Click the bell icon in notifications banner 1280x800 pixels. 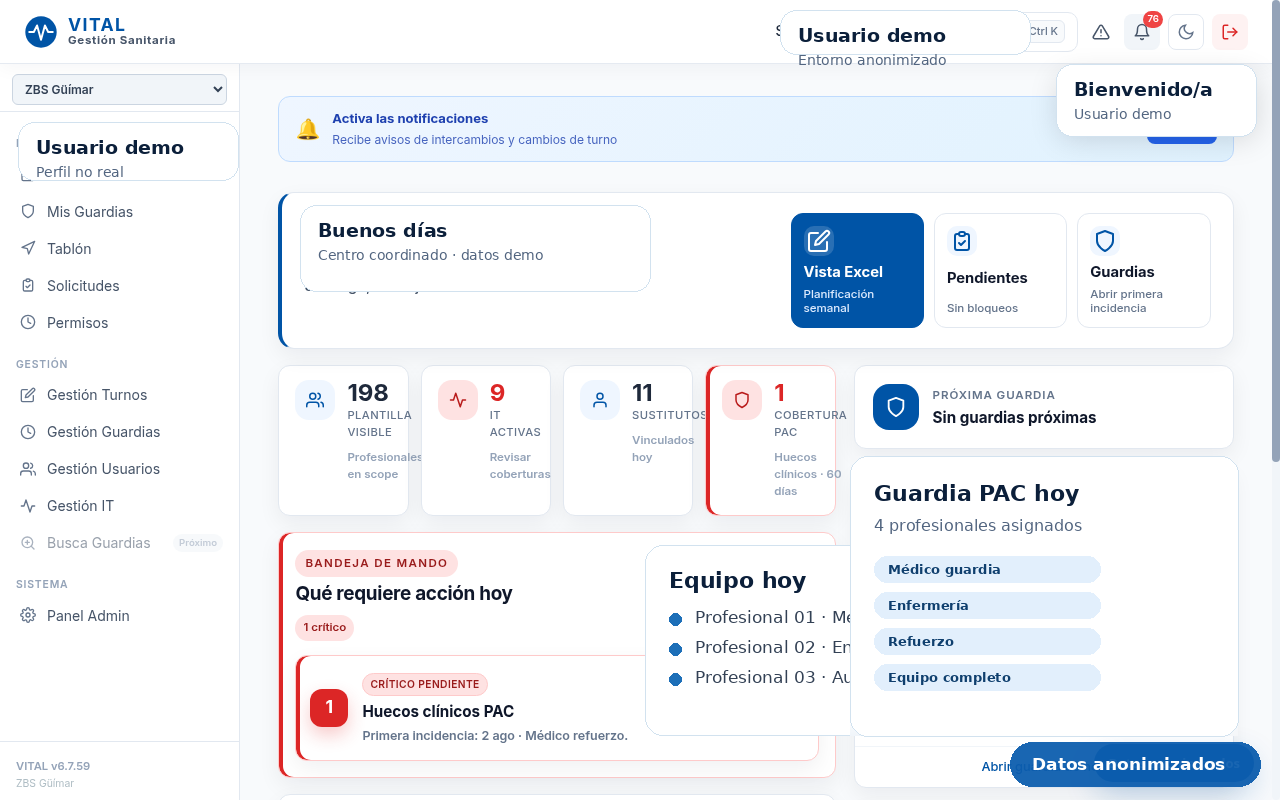(x=308, y=129)
